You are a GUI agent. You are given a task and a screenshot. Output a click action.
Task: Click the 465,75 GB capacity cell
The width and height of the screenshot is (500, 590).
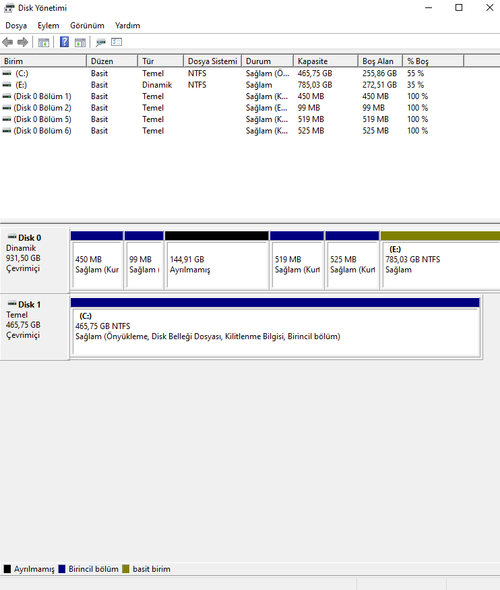tap(315, 73)
